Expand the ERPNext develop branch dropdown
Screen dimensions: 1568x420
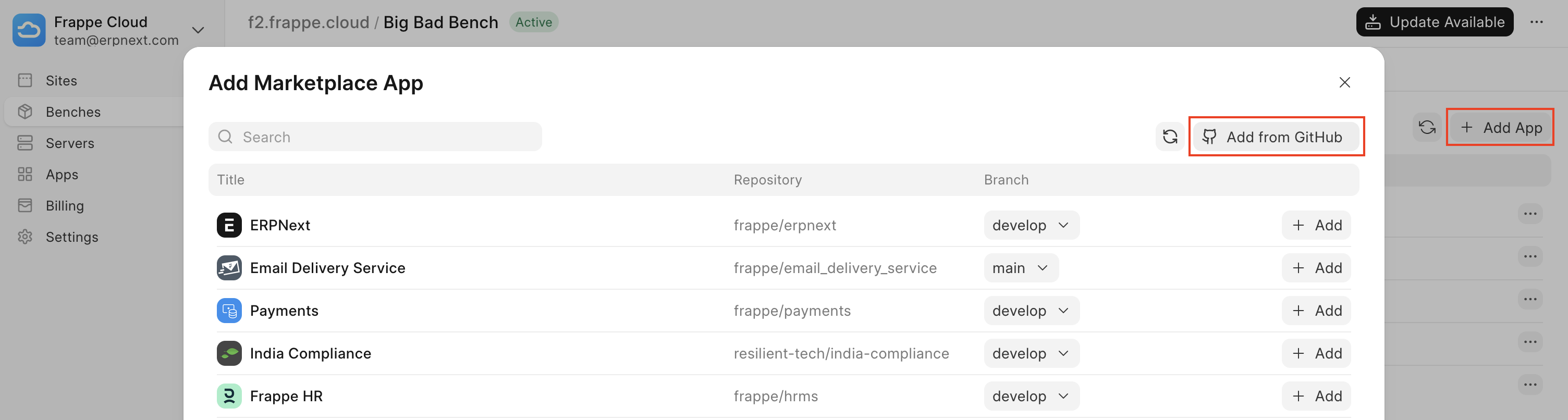(1031, 225)
